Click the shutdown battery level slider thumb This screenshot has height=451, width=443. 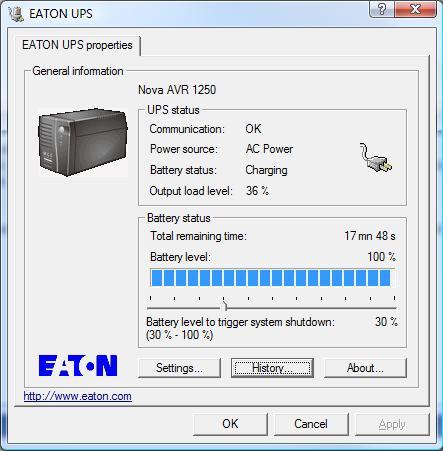(225, 305)
